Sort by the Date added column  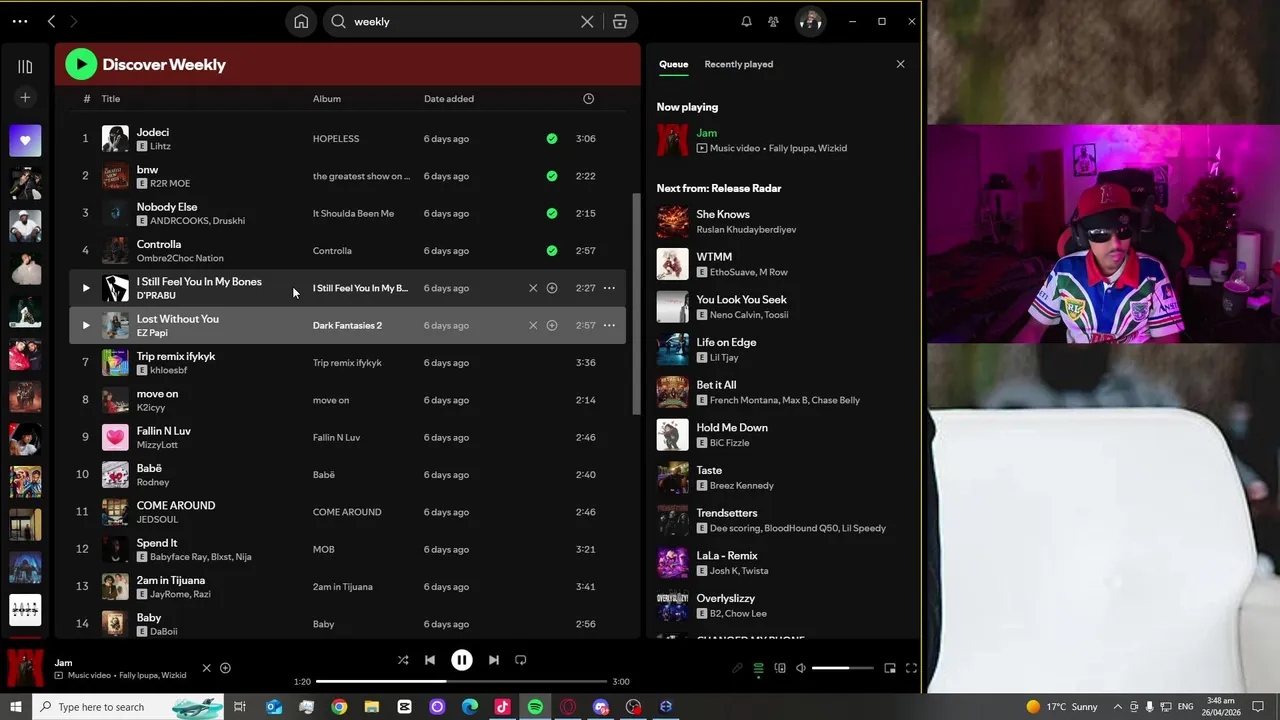(x=449, y=99)
